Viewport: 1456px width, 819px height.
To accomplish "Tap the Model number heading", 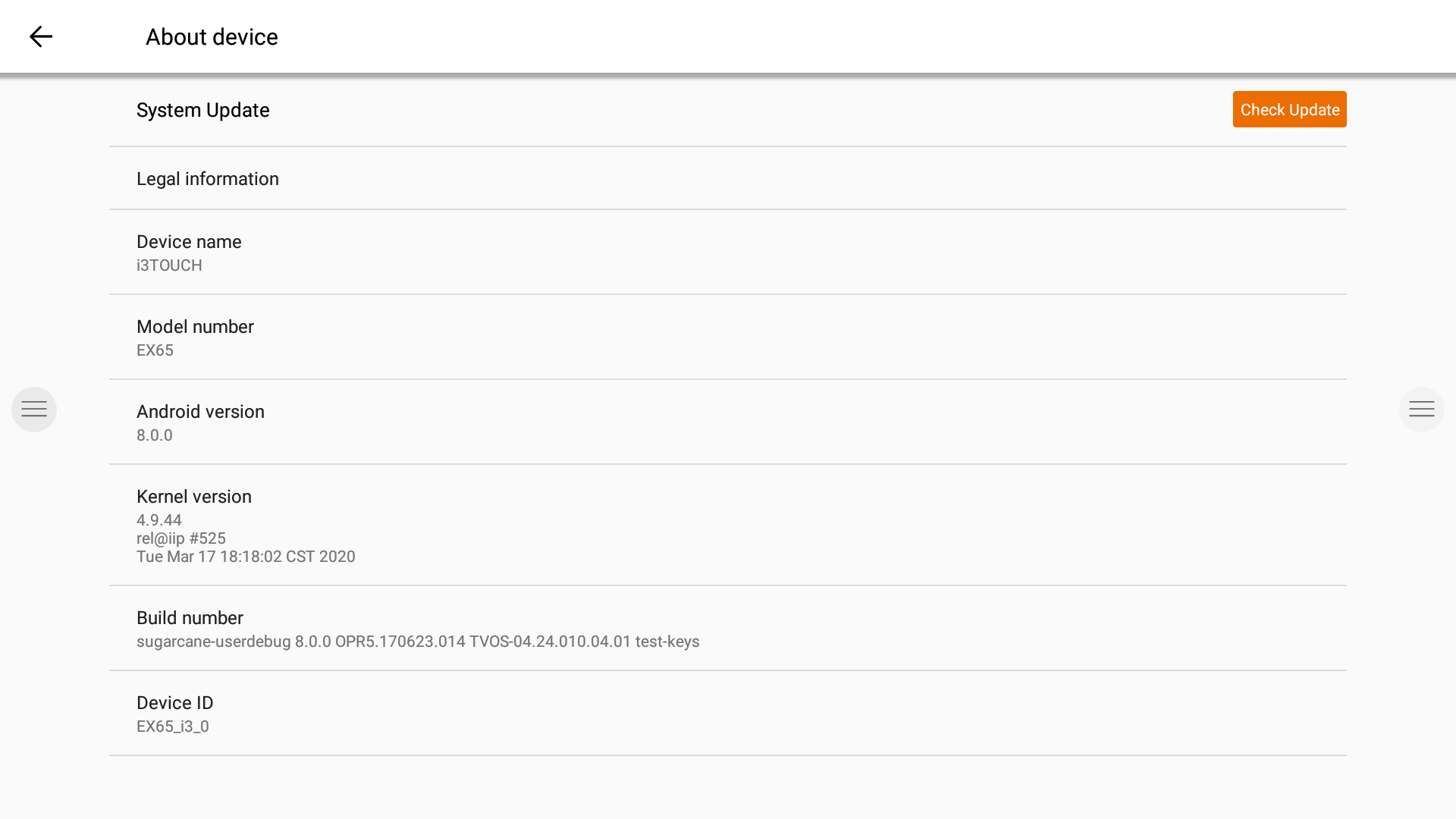I will [x=195, y=327].
